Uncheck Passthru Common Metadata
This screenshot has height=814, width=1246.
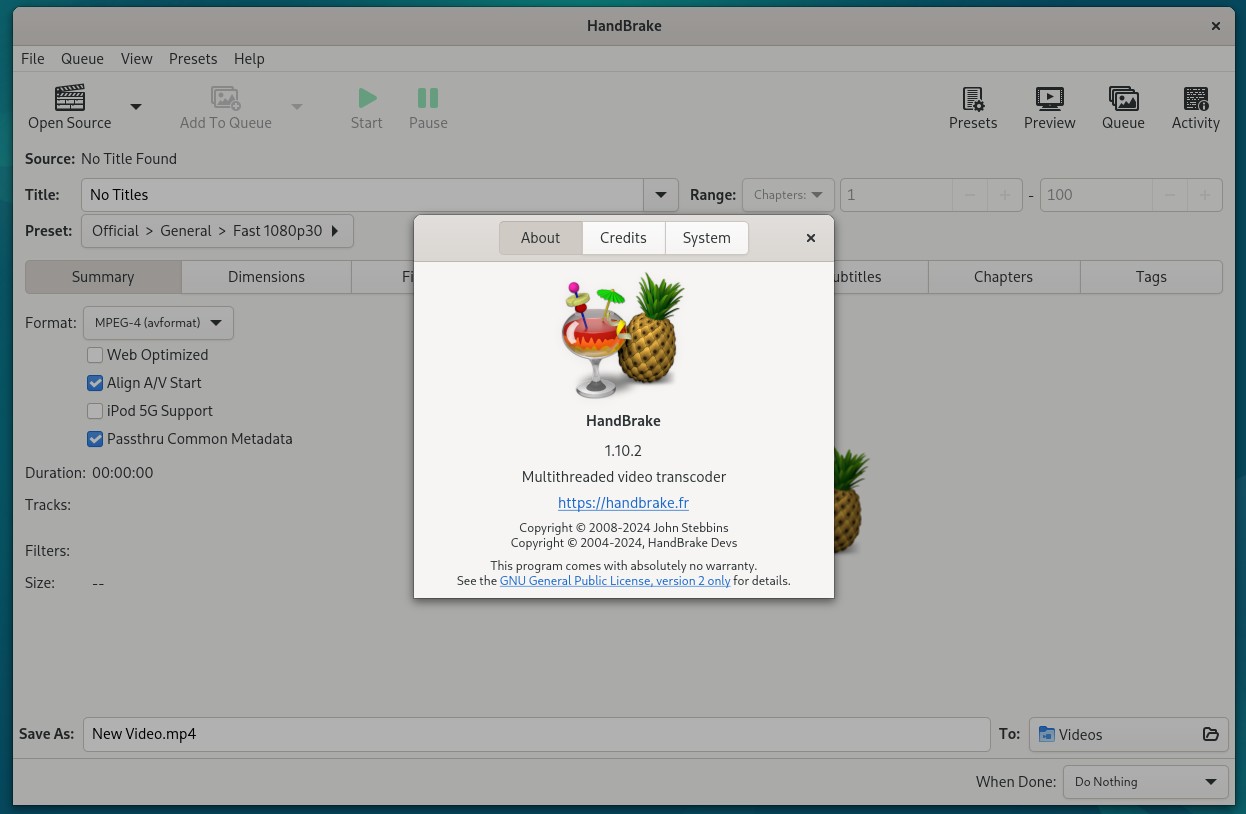pos(95,439)
